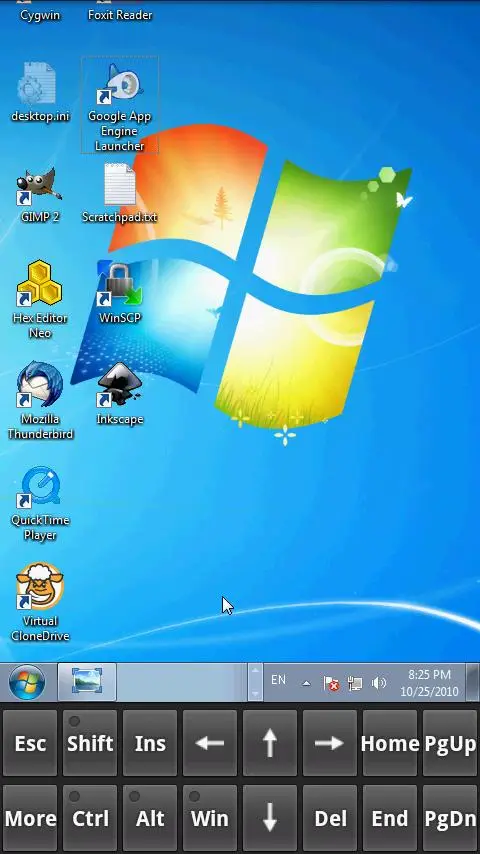Toggle the Ctrl modifier key
Image resolution: width=480 pixels, height=854 pixels.
(90, 818)
